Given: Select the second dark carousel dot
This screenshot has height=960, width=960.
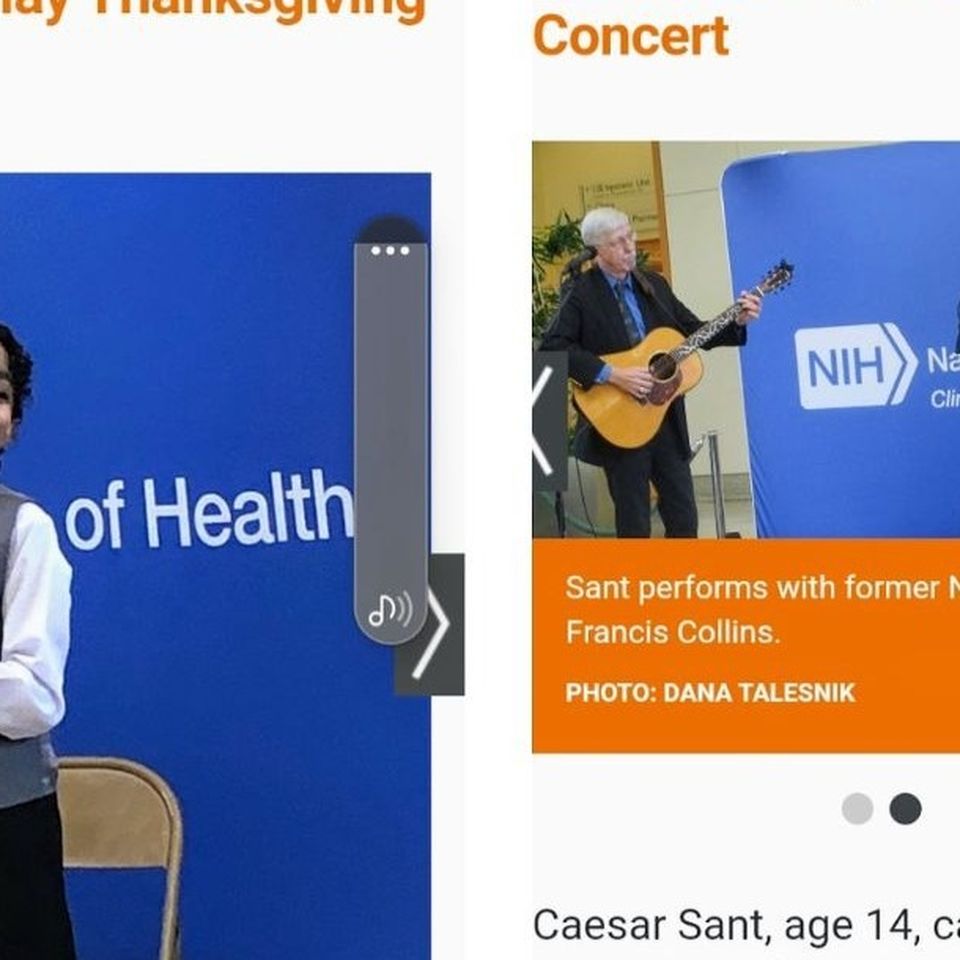Looking at the screenshot, I should 906,809.
